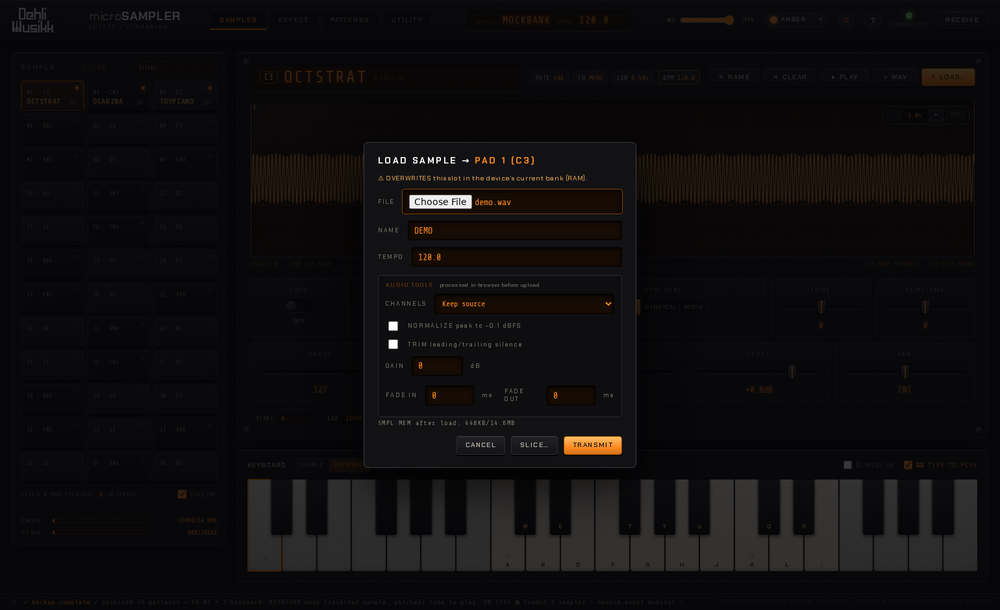Click the Dehli Musikk logo
Screen dimensions: 1000x610
pos(33,20)
